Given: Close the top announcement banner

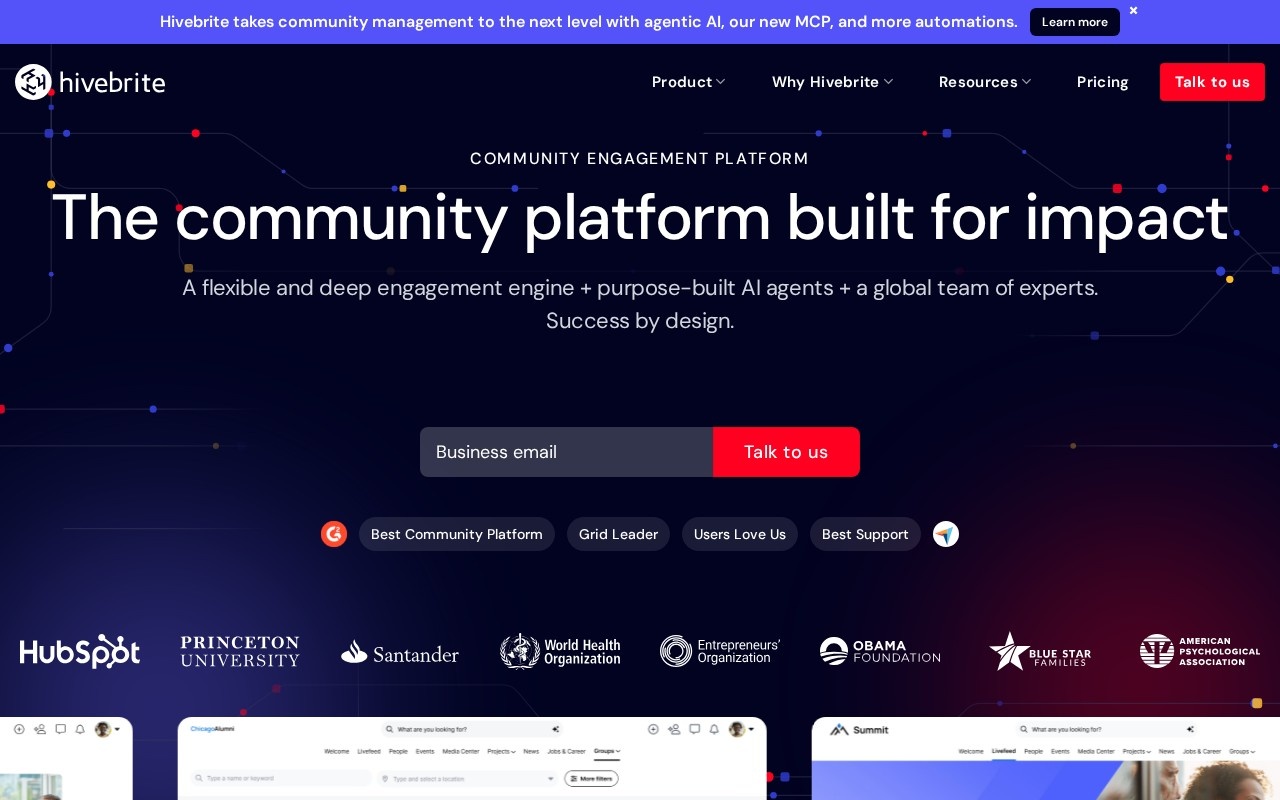Looking at the screenshot, I should click(x=1133, y=10).
